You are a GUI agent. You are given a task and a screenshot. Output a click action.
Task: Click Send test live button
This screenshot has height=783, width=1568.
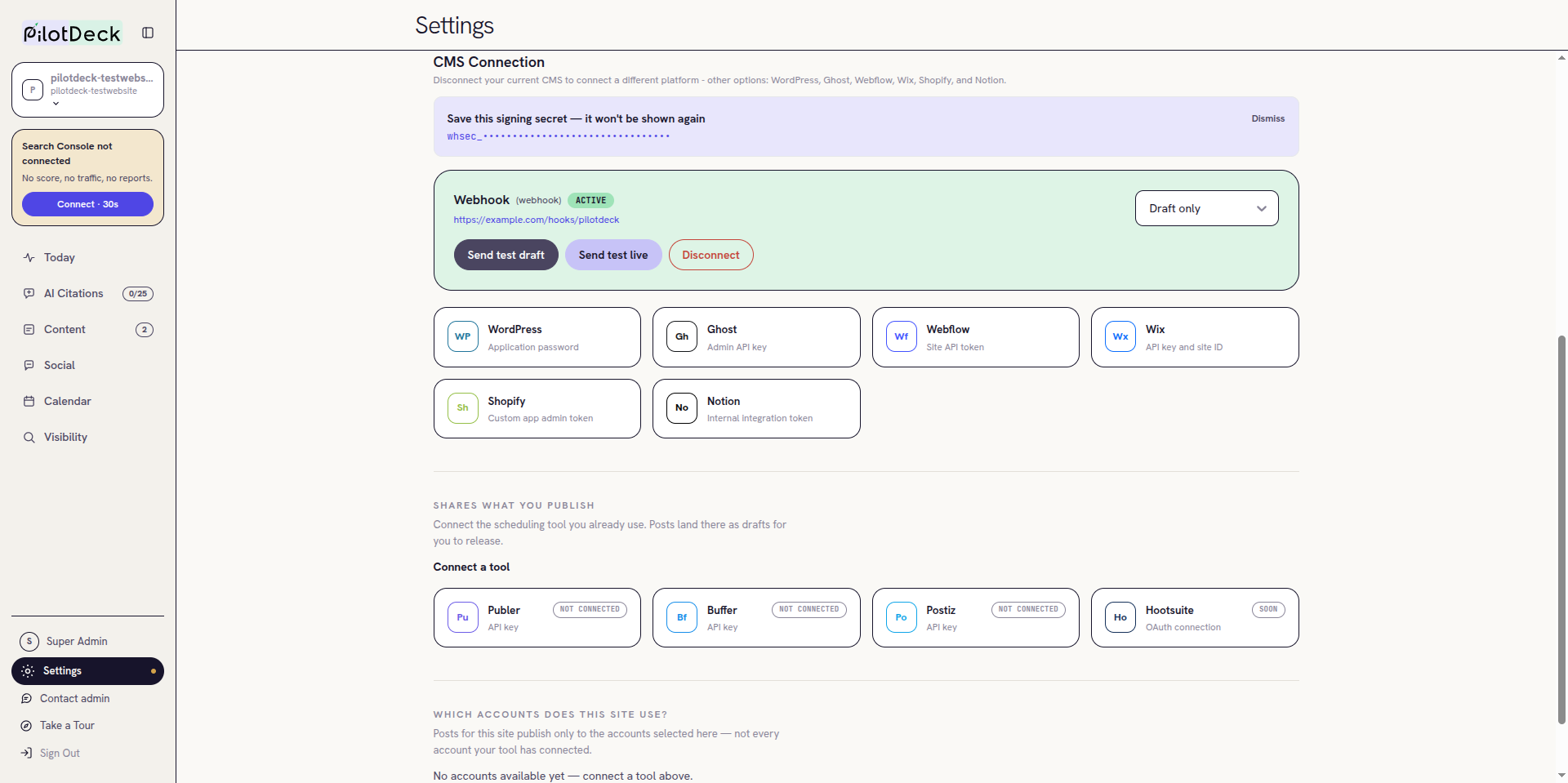coord(613,255)
